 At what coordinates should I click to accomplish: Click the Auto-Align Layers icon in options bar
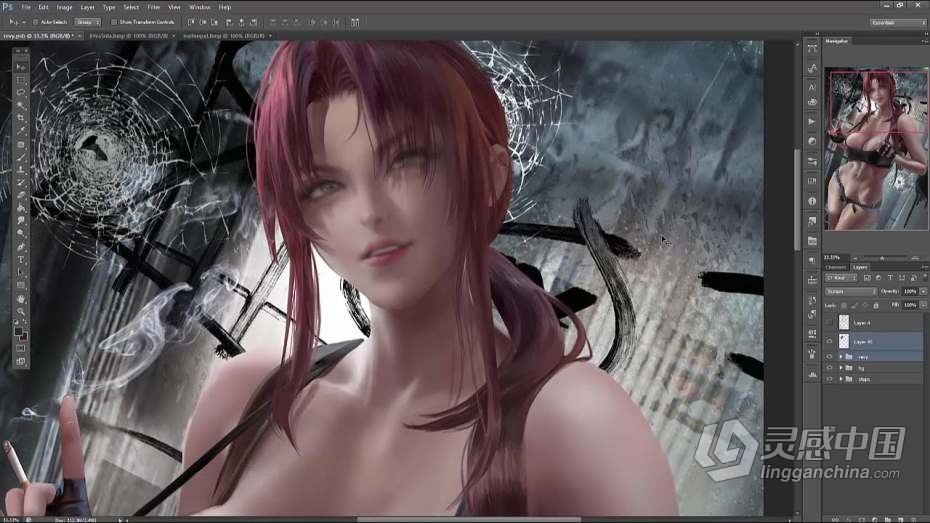pyautogui.click(x=355, y=22)
